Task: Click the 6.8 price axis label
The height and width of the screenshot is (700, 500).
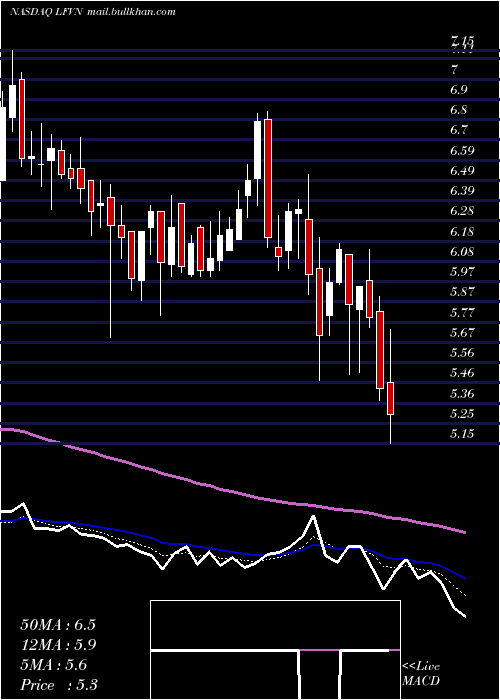Action: (459, 110)
